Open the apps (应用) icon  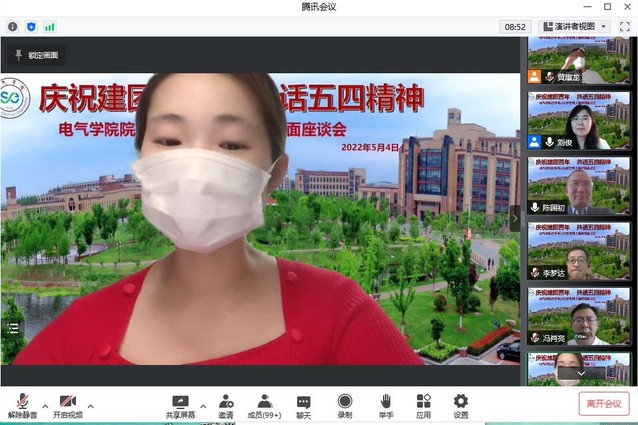(x=423, y=402)
